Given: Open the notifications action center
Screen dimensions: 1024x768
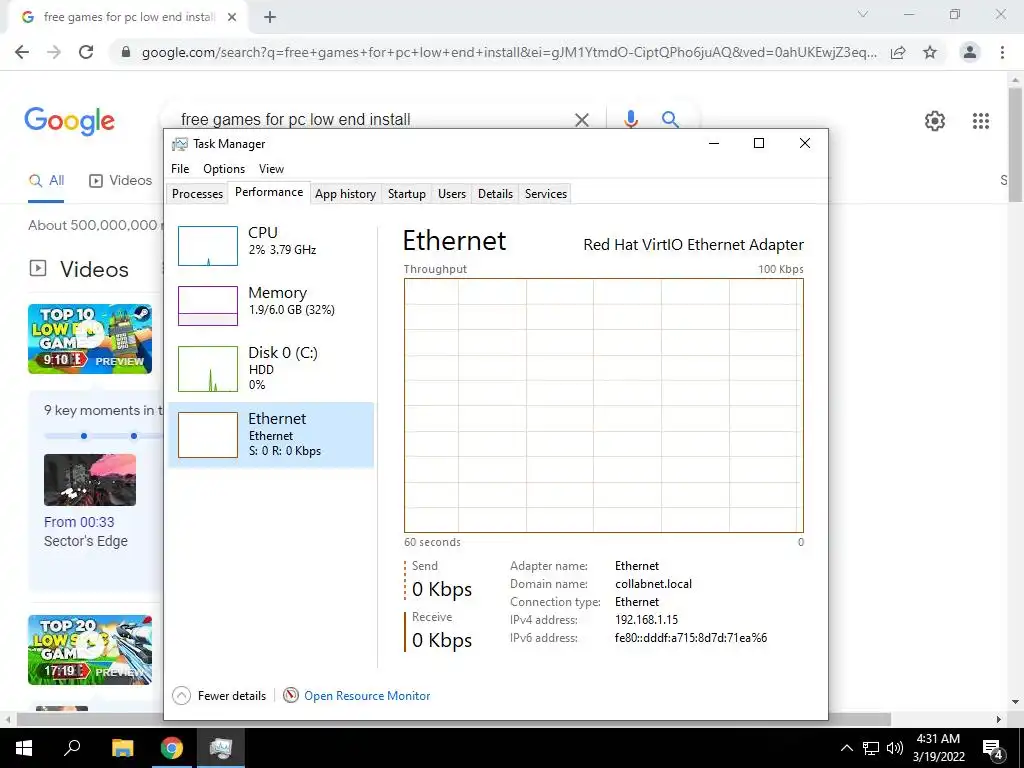Looking at the screenshot, I should (993, 749).
